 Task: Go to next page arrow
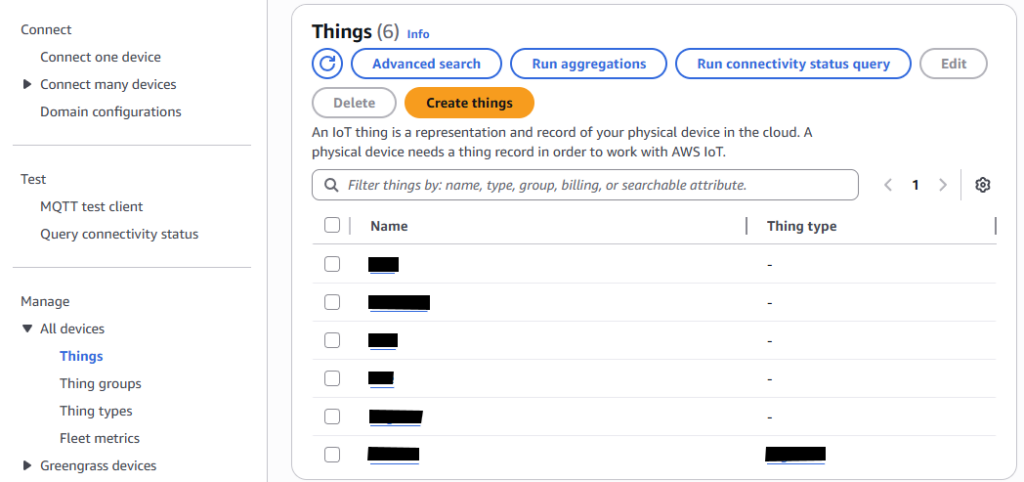click(x=942, y=185)
